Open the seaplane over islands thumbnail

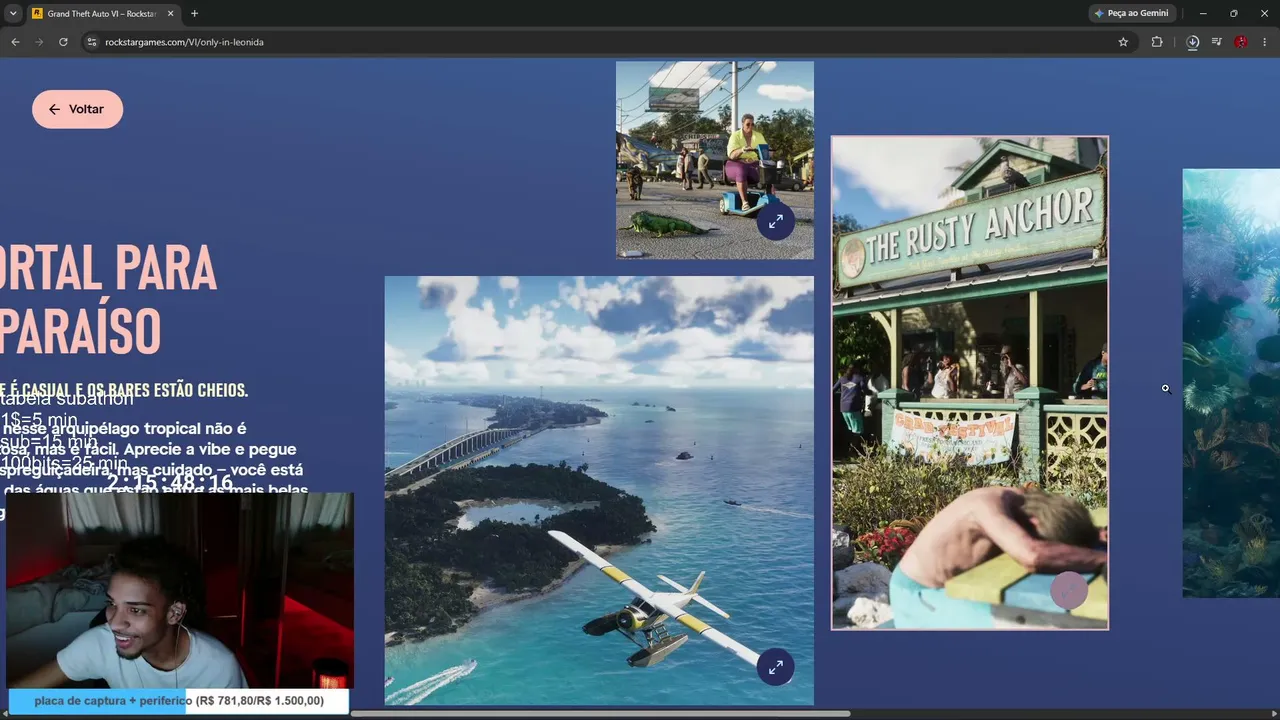[599, 490]
